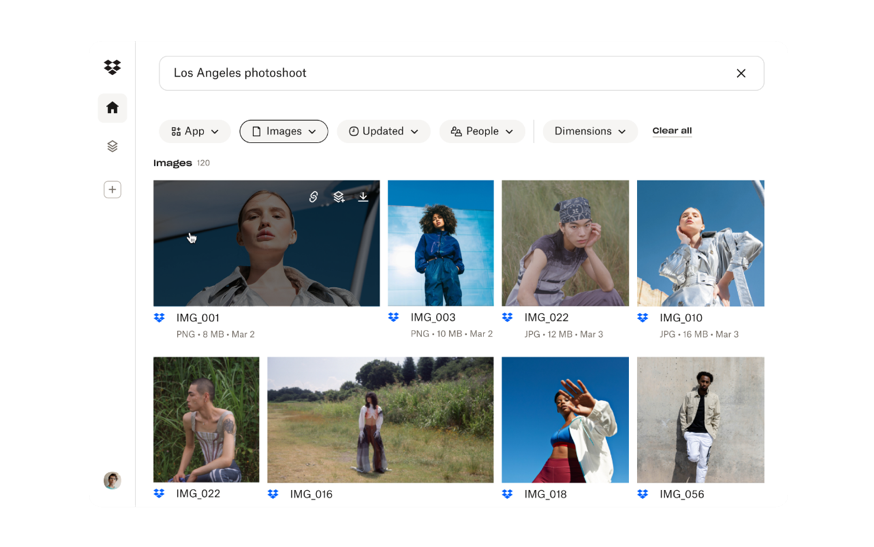Click the add-to-stack icon on IMG_001
The image size is (874, 547).
click(339, 197)
